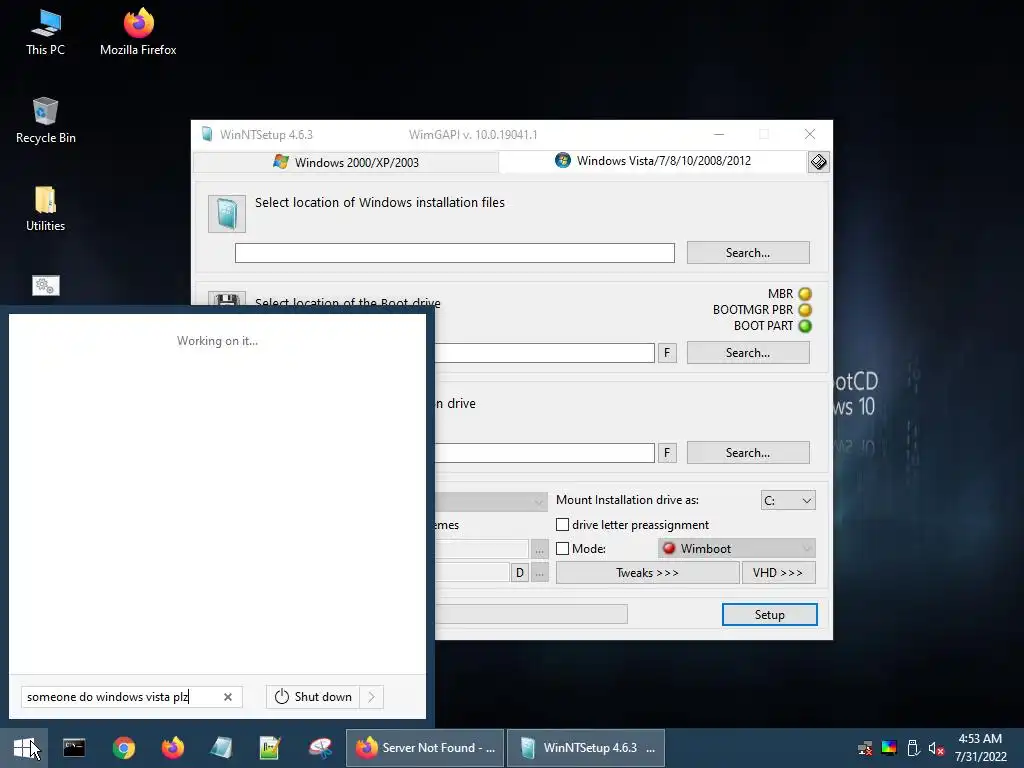Image resolution: width=1024 pixels, height=768 pixels.
Task: Enable the Mode checkbox
Action: pos(562,549)
